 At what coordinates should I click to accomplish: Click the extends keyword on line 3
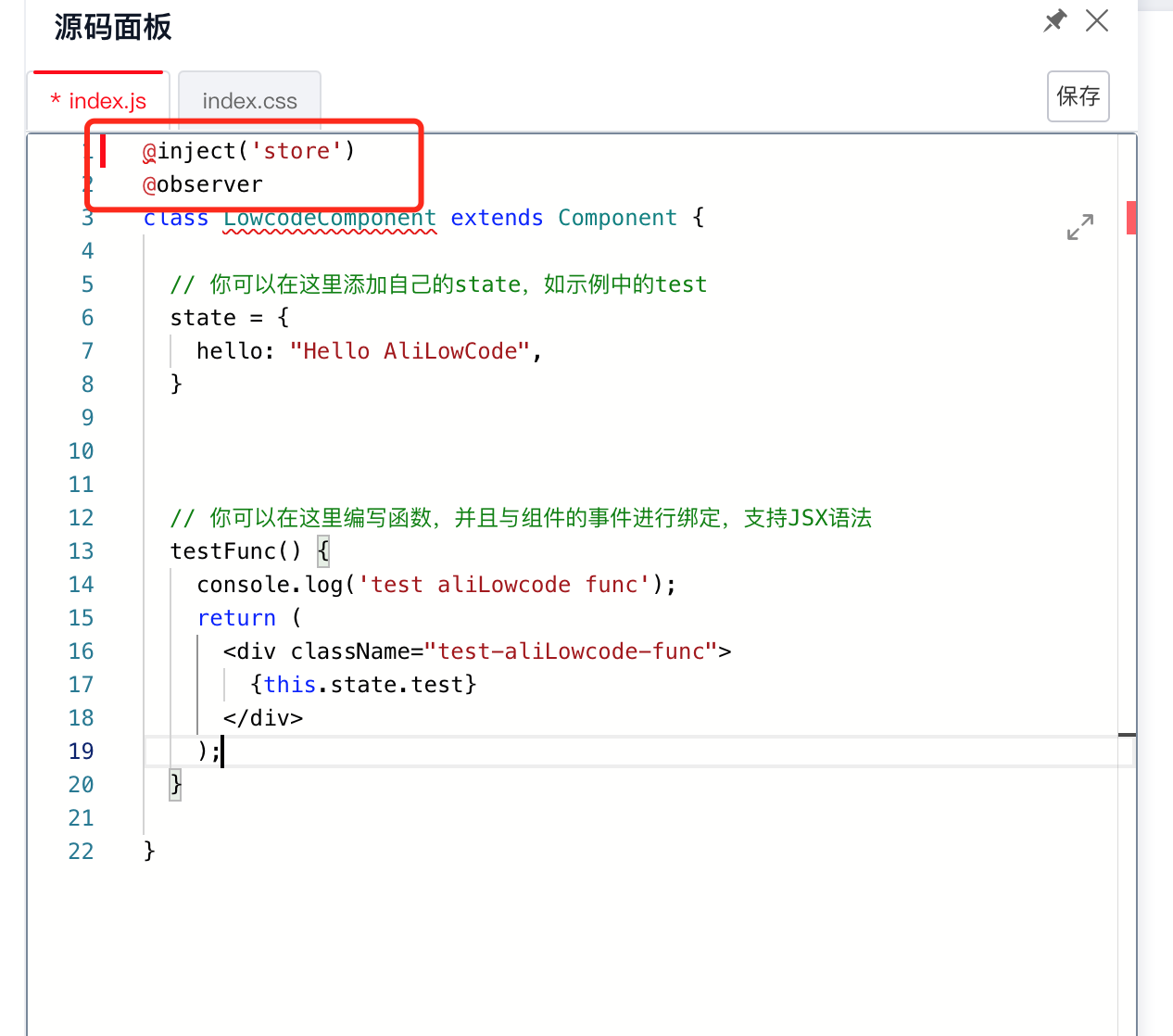(x=497, y=218)
